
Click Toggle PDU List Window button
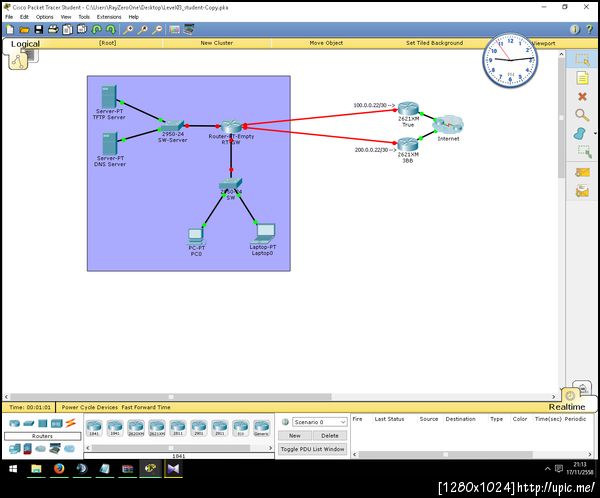(x=312, y=449)
